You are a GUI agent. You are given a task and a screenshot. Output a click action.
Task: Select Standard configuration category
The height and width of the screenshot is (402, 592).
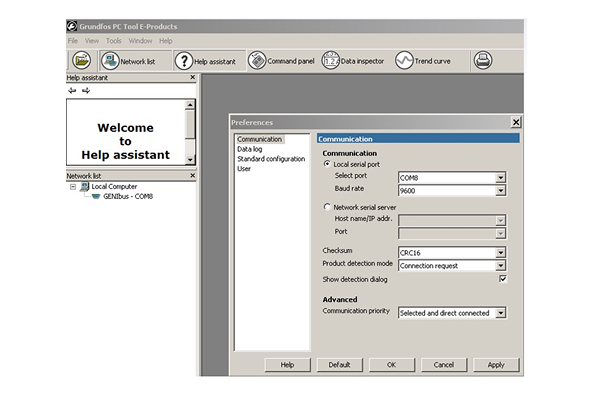tap(271, 159)
